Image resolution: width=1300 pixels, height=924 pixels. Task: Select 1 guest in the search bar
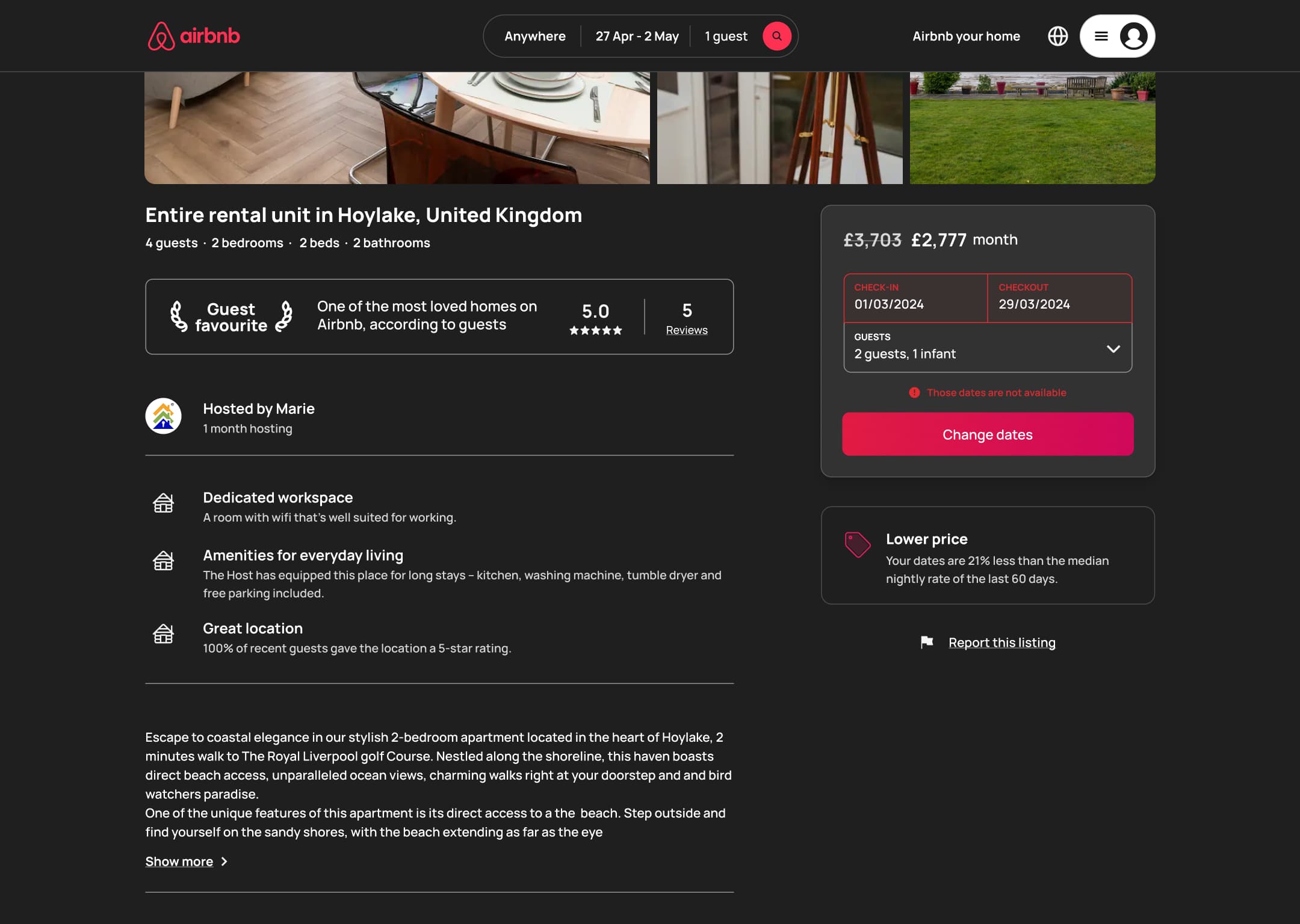pyautogui.click(x=726, y=36)
